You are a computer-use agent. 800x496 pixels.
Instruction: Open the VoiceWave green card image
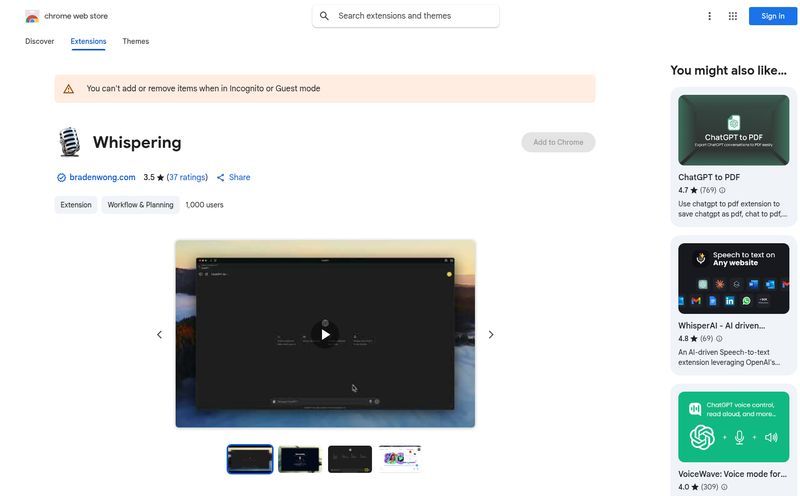(733, 427)
